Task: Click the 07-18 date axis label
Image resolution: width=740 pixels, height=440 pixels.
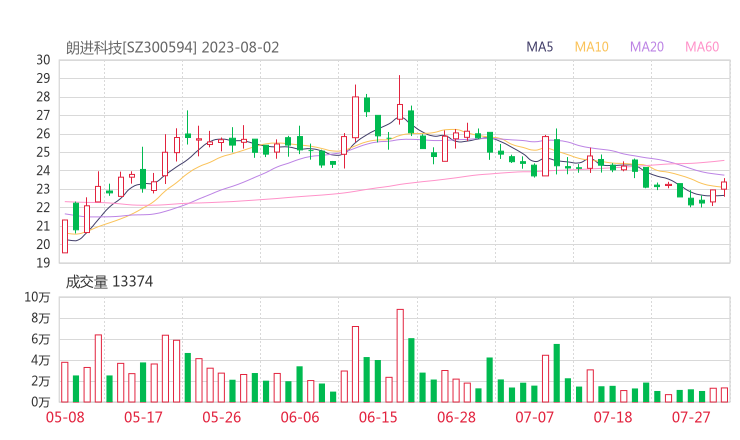Action: [x=613, y=417]
